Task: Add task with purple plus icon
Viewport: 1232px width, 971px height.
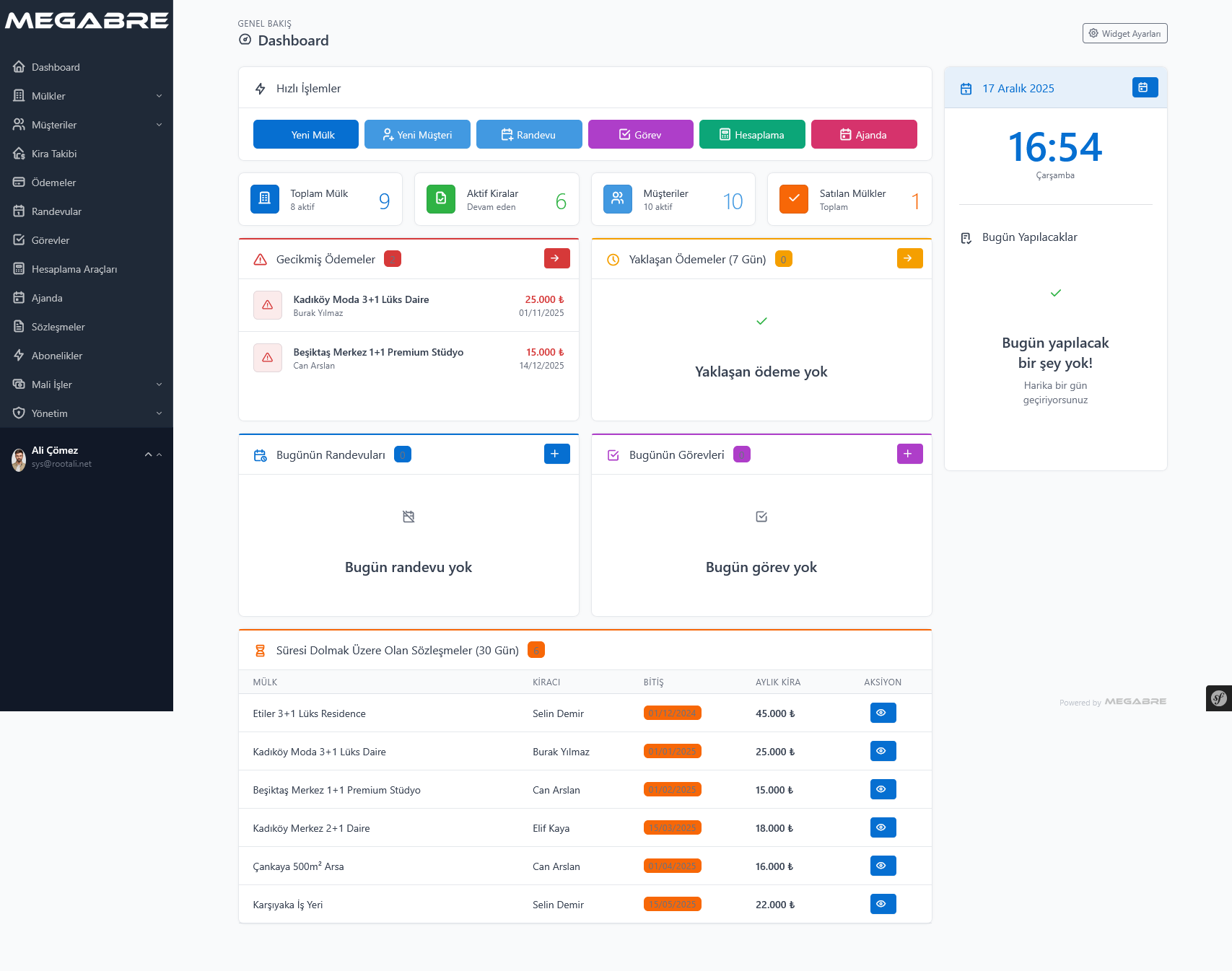Action: [909, 454]
